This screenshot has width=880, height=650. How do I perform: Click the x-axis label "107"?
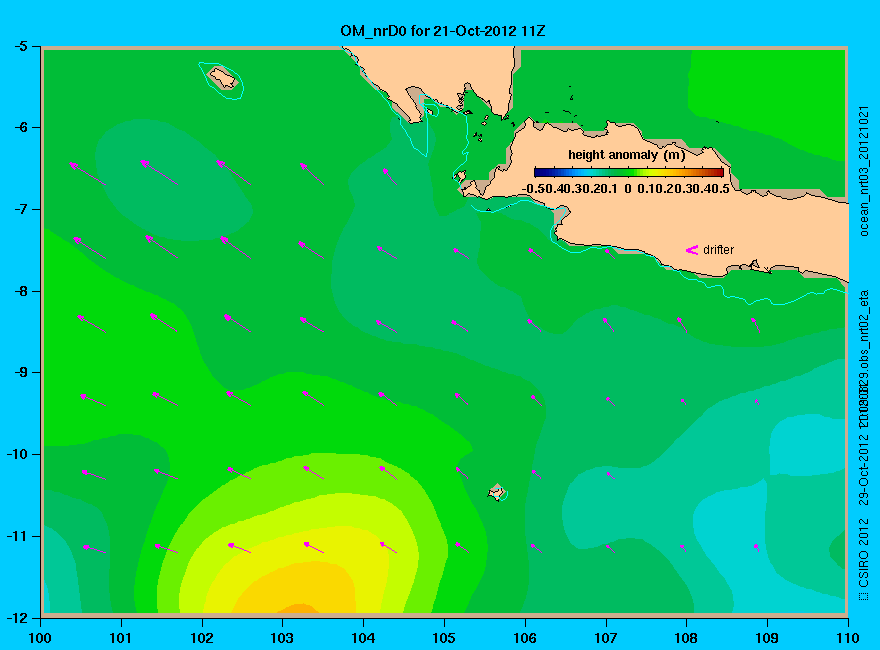point(606,638)
